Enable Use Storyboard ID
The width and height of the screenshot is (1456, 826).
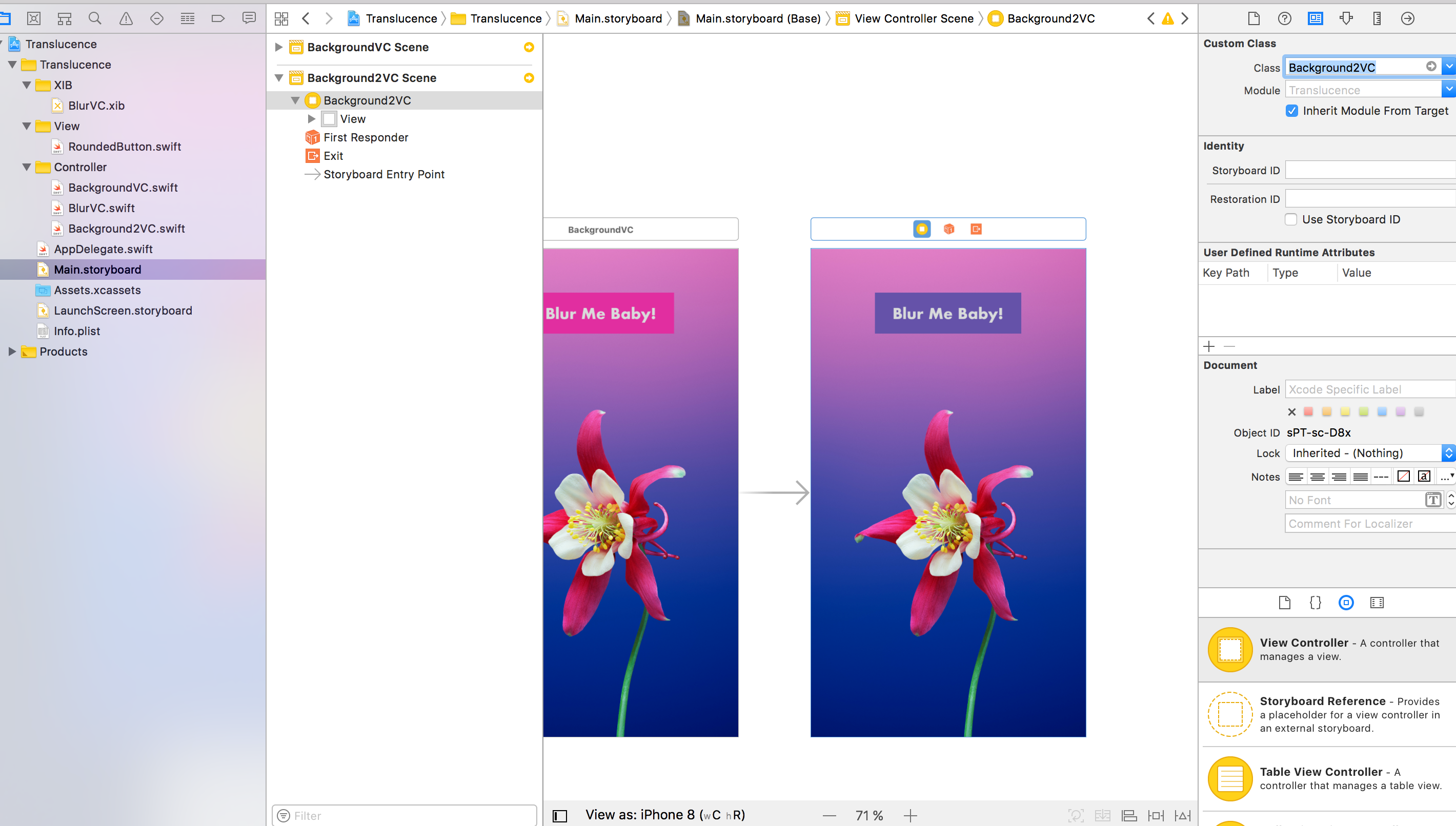point(1291,219)
